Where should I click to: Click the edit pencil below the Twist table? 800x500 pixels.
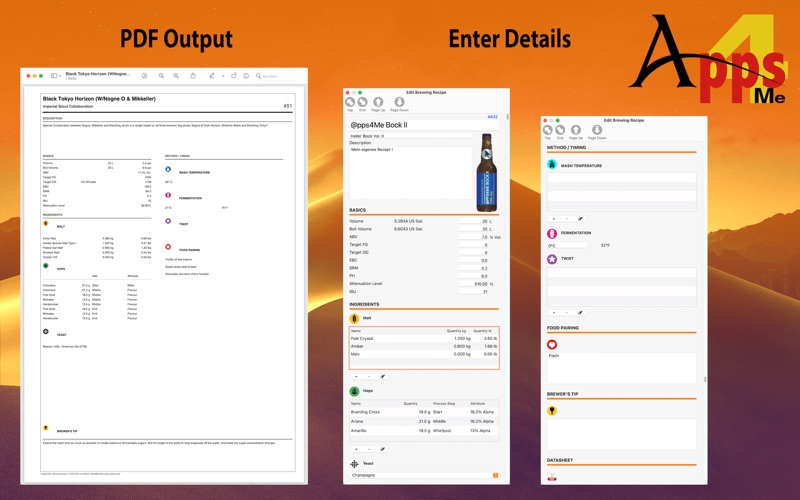click(580, 313)
